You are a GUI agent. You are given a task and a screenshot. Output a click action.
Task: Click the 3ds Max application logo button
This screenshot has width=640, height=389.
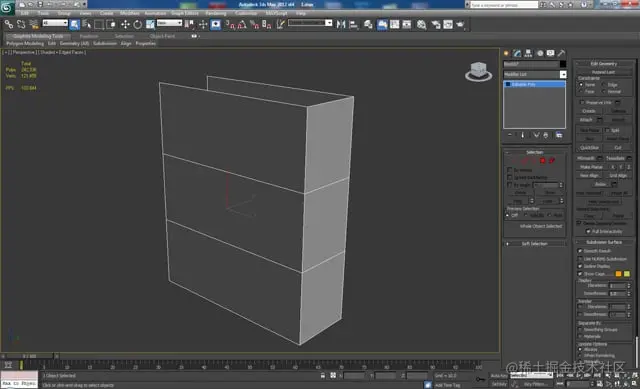click(7, 7)
